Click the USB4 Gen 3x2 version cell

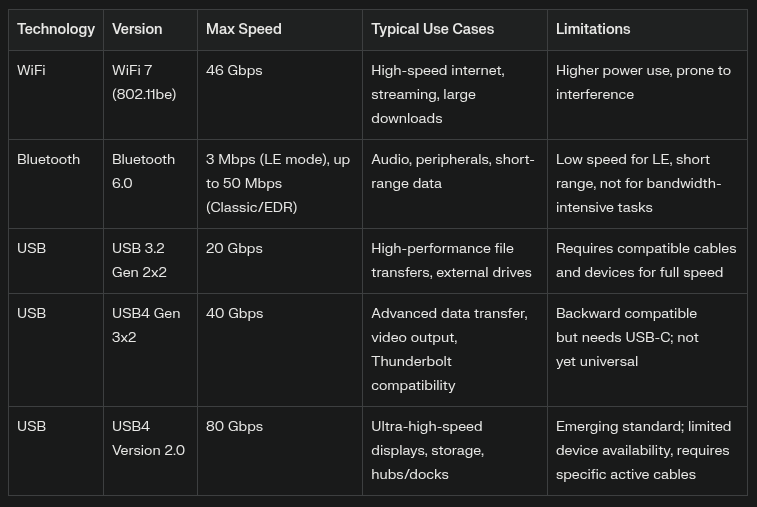coord(146,325)
